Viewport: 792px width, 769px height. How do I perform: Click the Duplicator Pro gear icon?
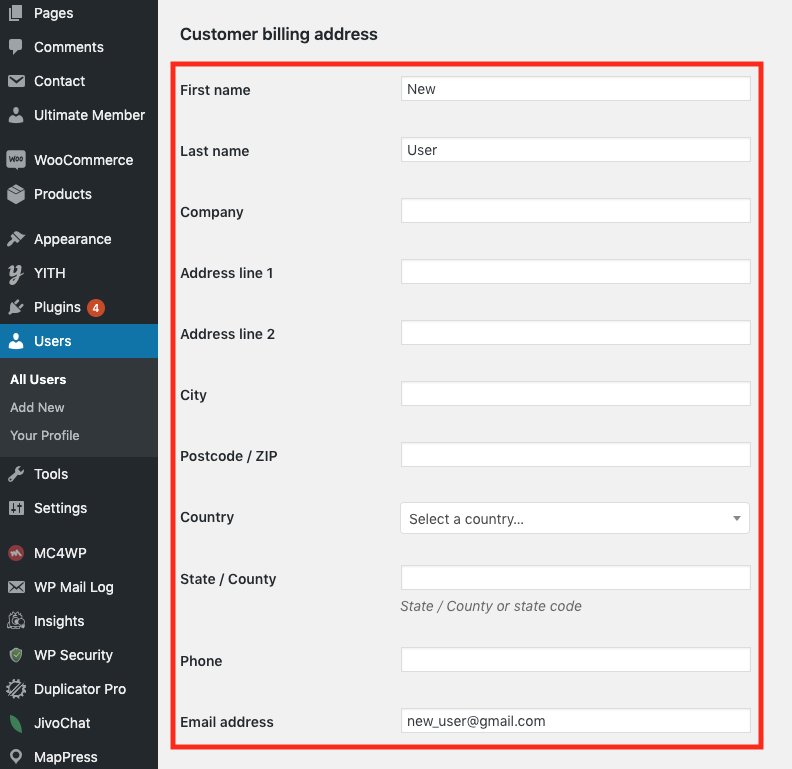click(x=15, y=689)
